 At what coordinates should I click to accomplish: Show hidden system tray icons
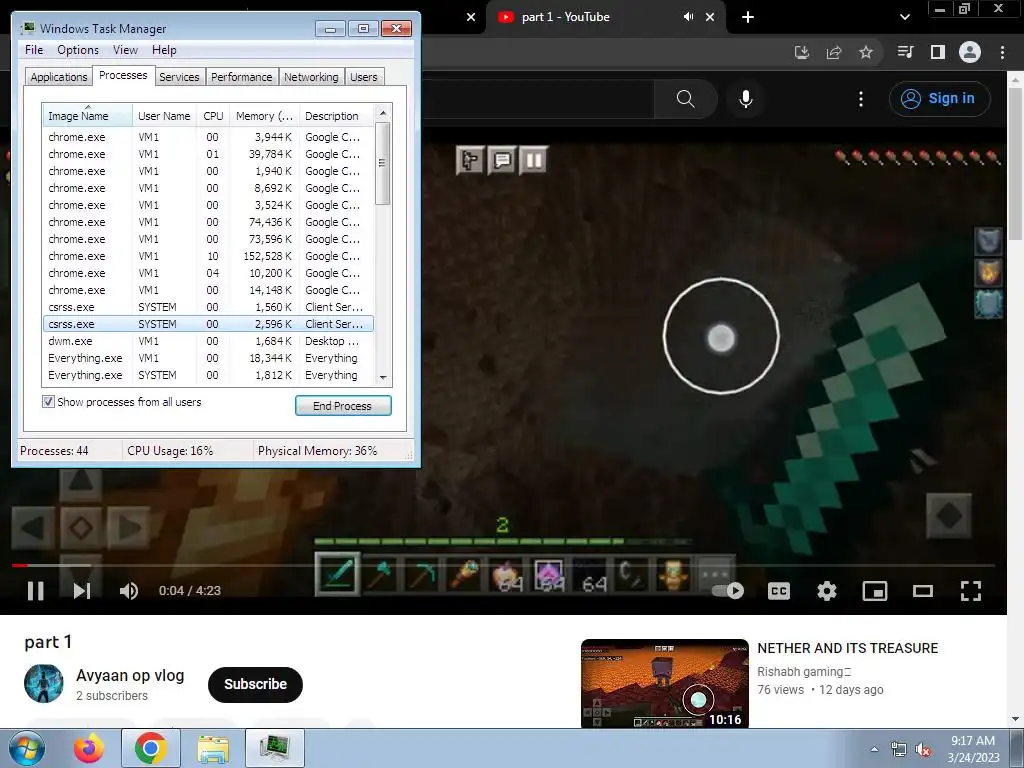click(874, 750)
